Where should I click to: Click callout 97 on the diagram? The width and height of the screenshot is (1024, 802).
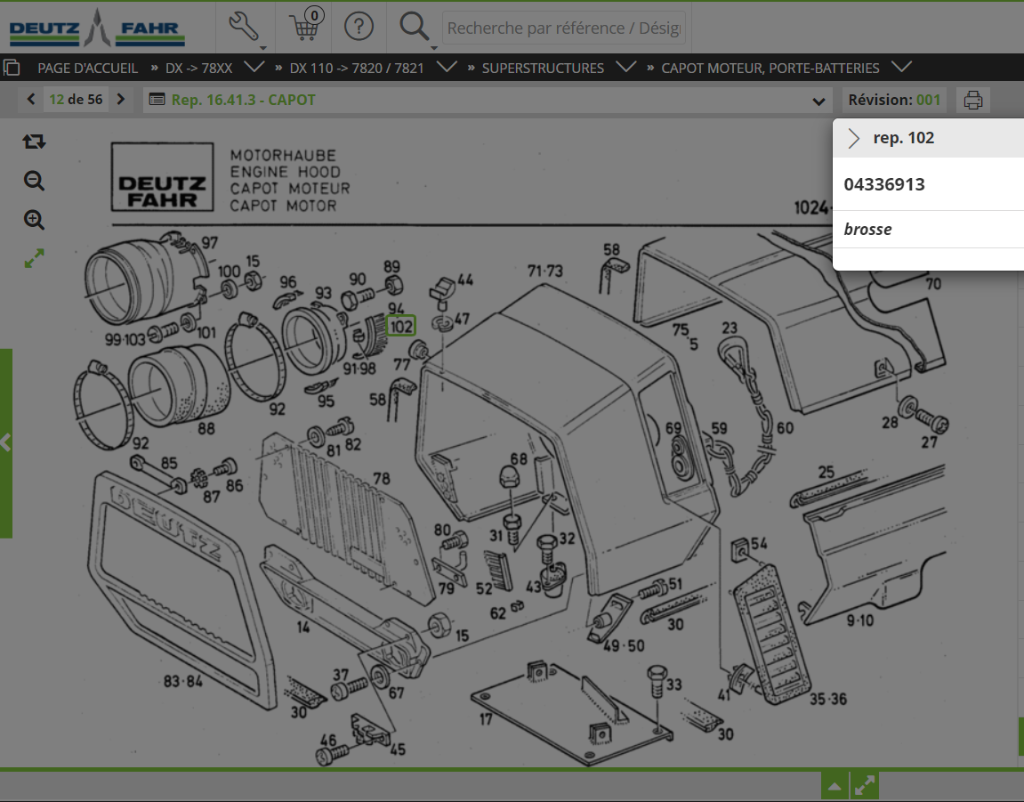pos(210,243)
